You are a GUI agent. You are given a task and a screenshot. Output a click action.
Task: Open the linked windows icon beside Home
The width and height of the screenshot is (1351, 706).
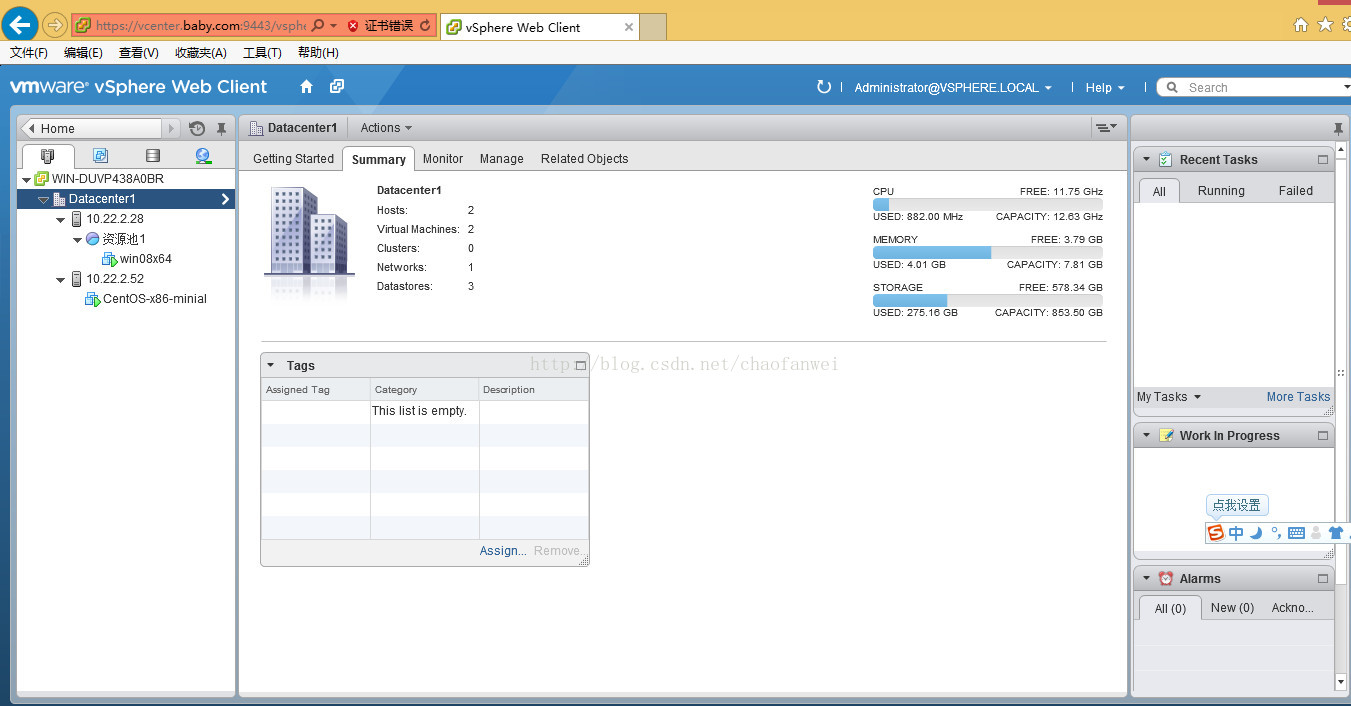click(337, 87)
